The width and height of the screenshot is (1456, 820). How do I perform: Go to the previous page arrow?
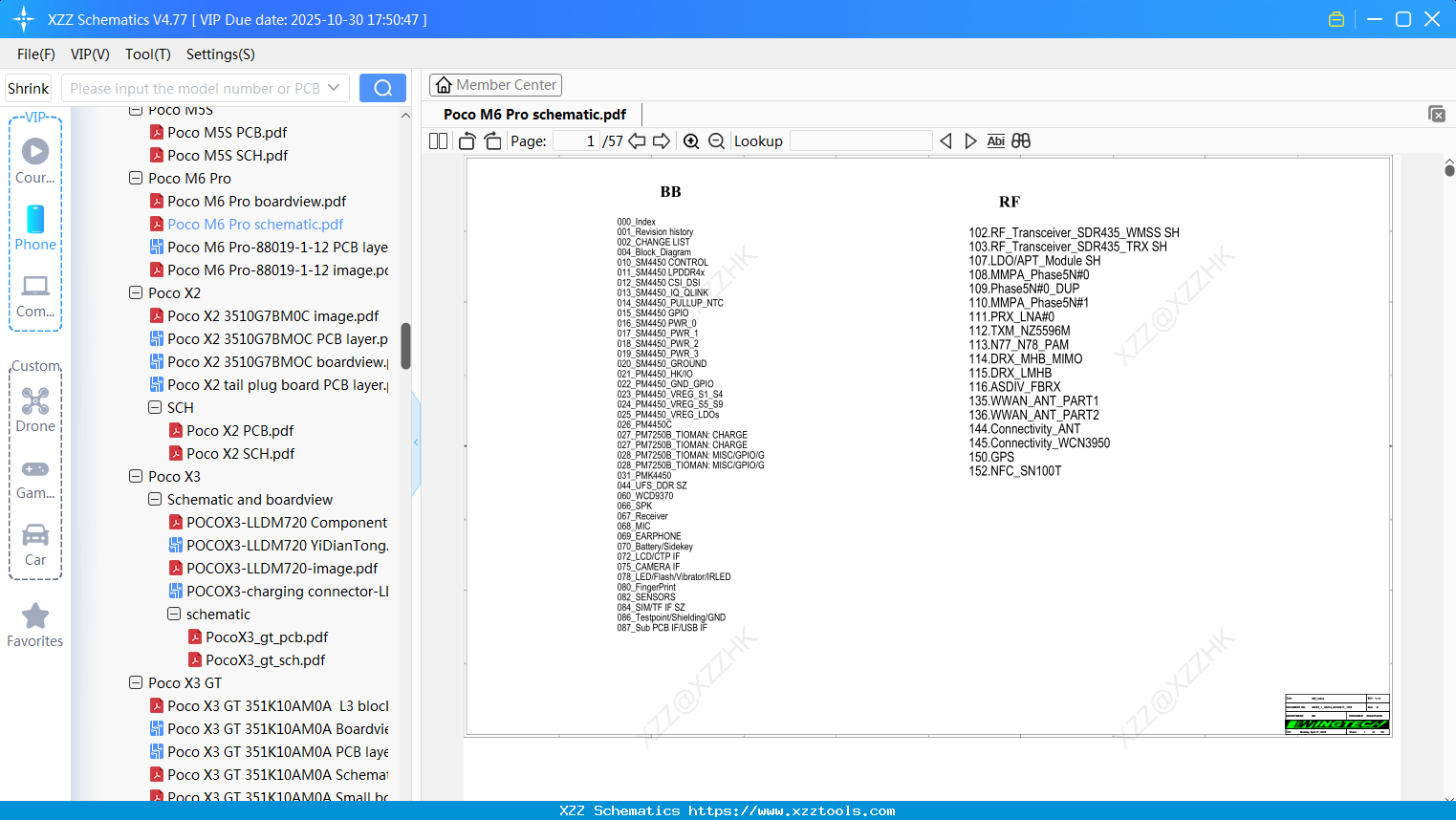click(637, 141)
